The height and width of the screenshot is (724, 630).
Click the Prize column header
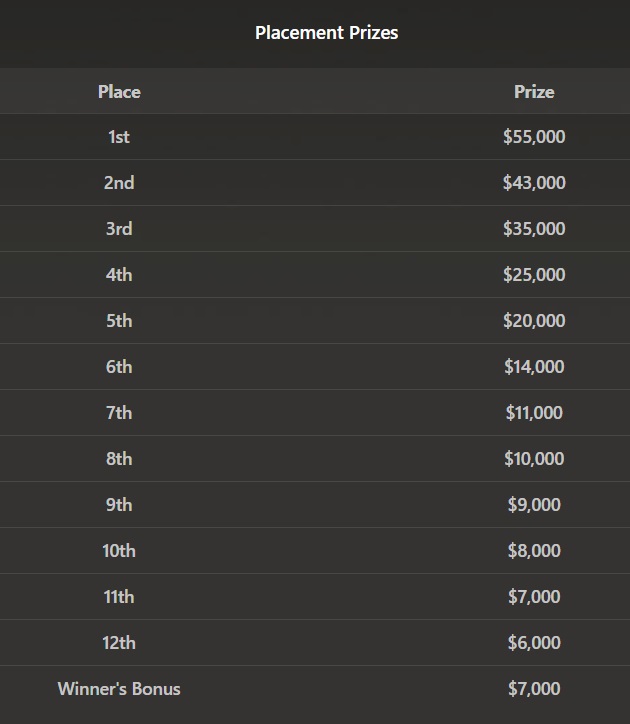coord(534,92)
